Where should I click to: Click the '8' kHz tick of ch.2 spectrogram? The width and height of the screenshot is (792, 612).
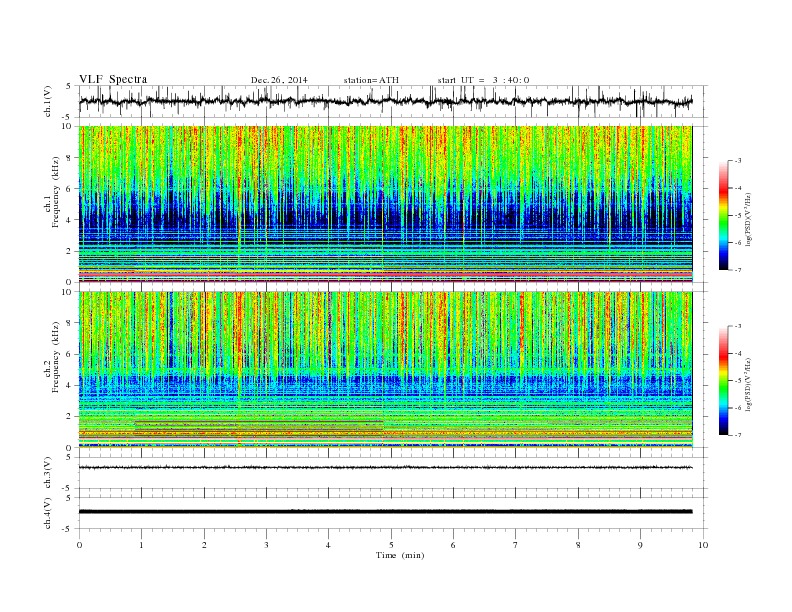(x=69, y=323)
